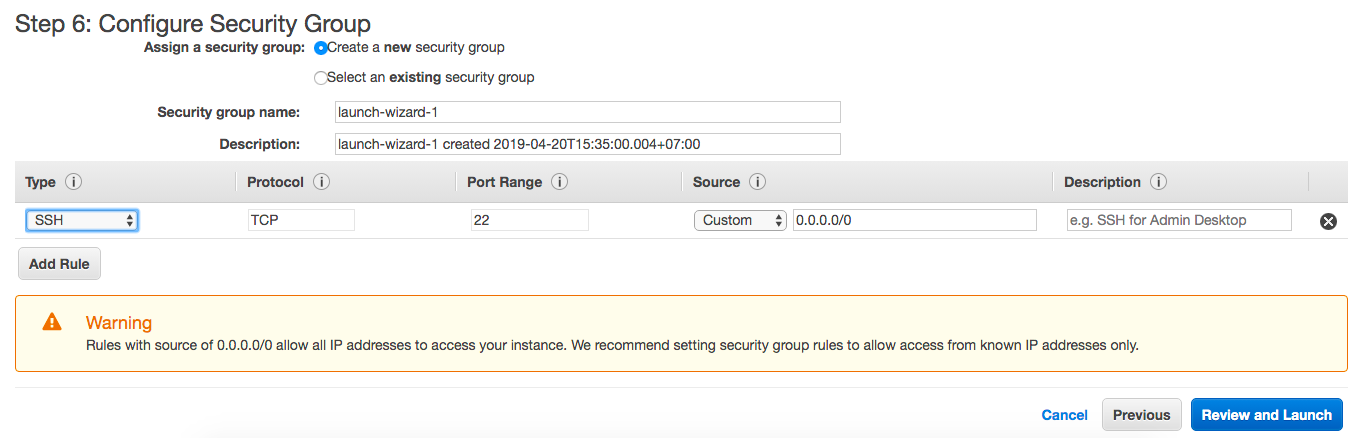Select Create a new security group

click(x=321, y=47)
